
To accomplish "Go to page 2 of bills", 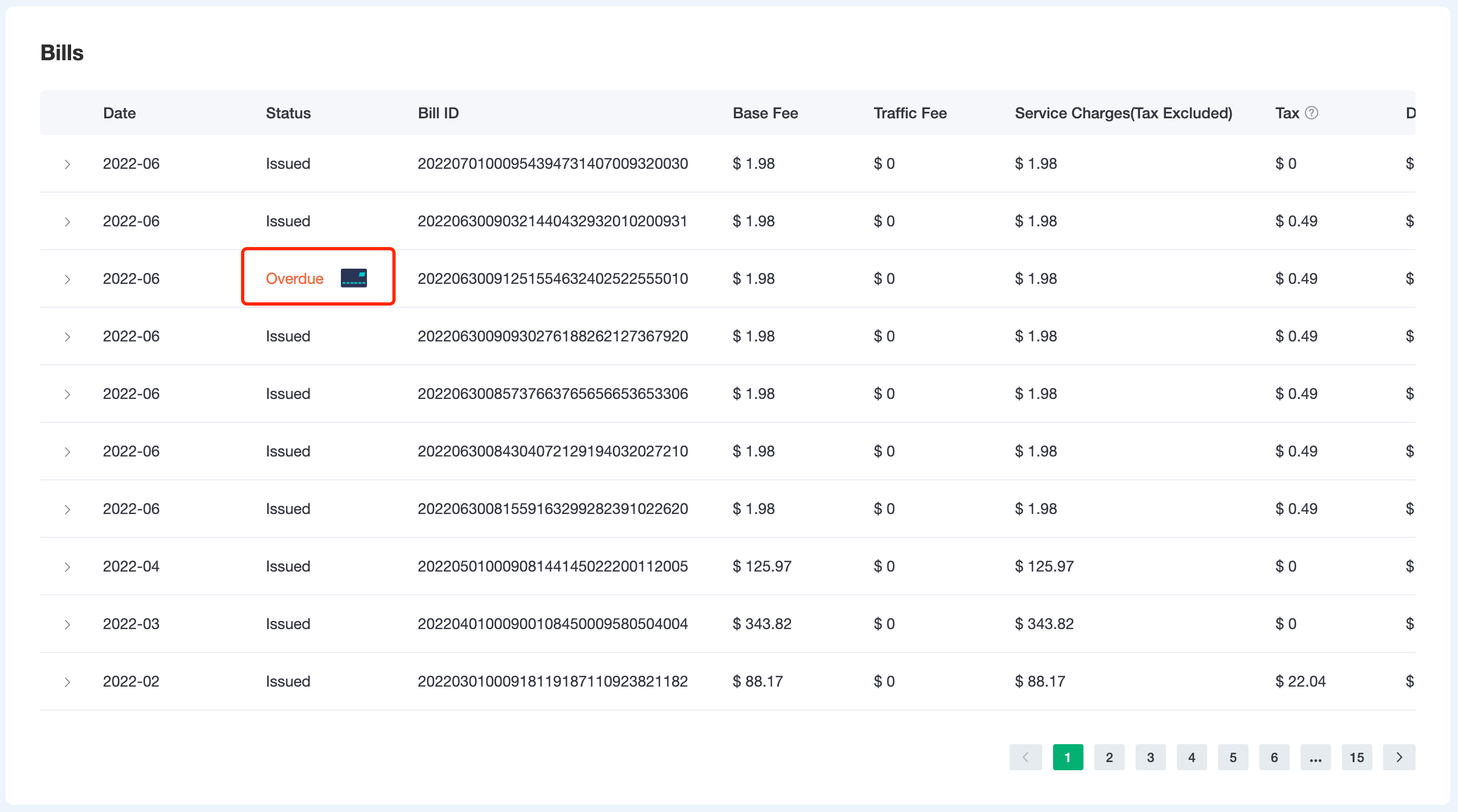I will click(1109, 757).
